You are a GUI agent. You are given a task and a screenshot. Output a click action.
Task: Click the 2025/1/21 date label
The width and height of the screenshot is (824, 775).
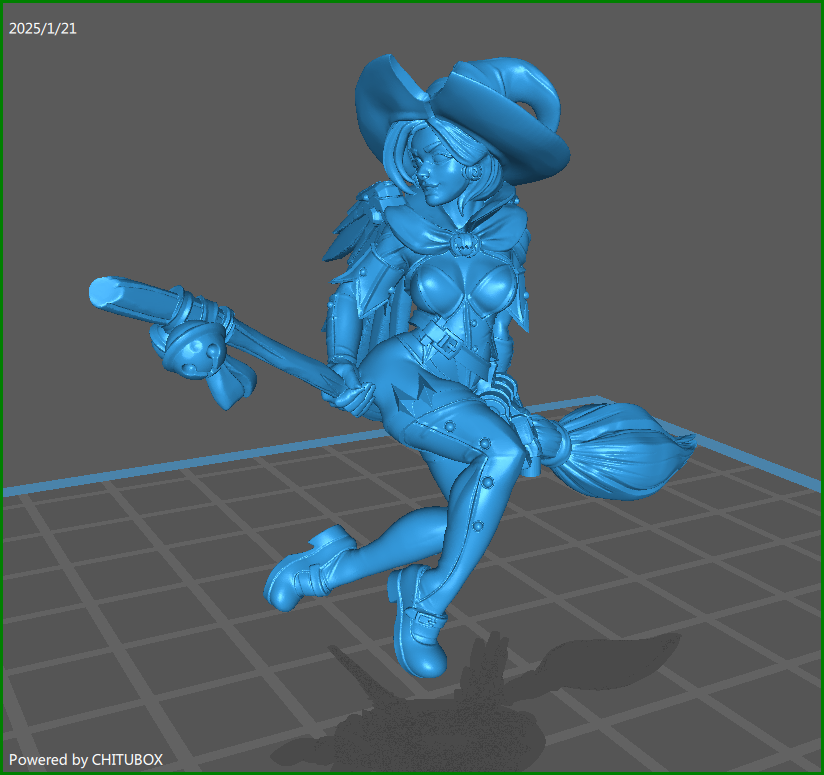(42, 28)
